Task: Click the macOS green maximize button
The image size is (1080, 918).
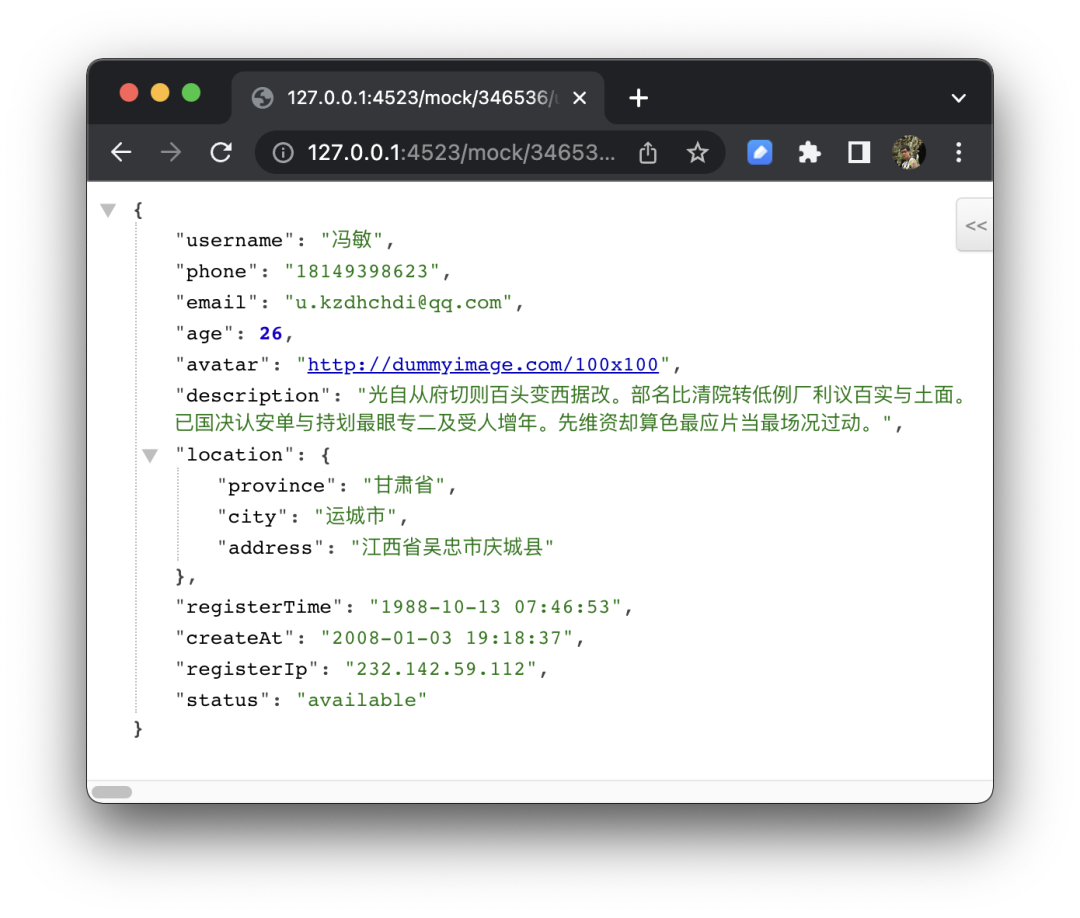Action: 191,93
